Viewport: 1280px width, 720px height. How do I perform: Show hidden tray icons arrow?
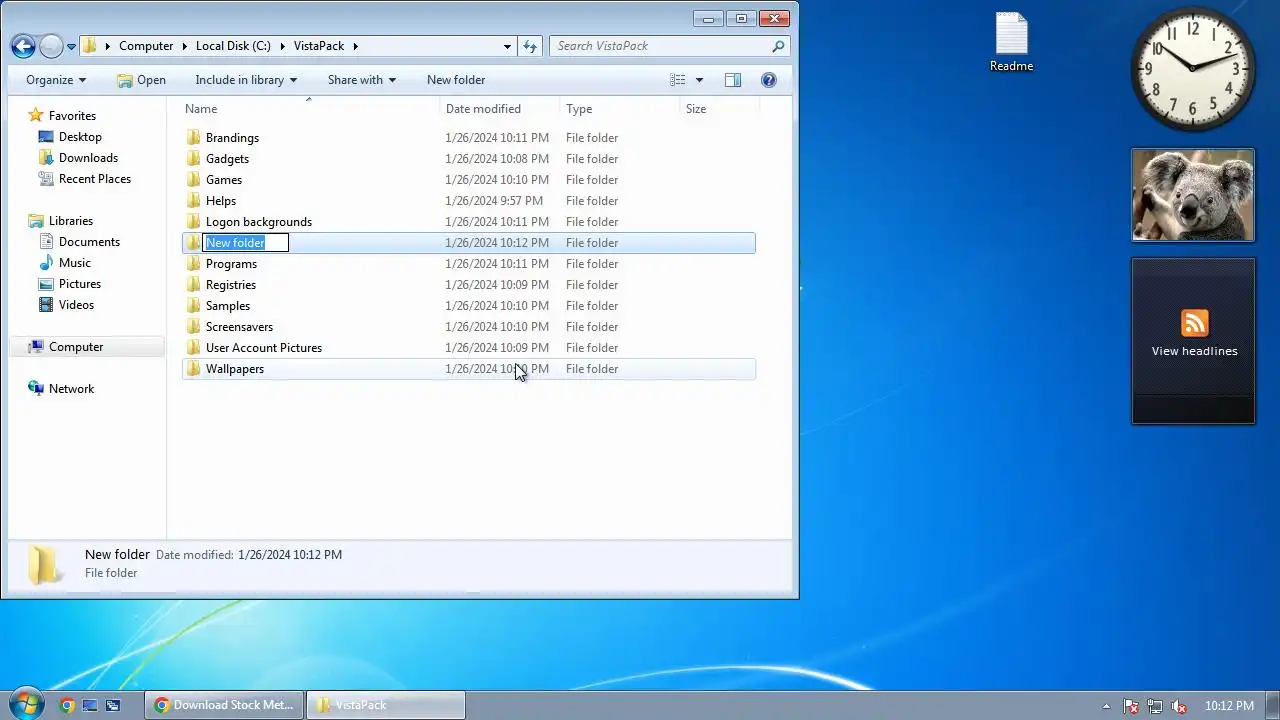1106,706
